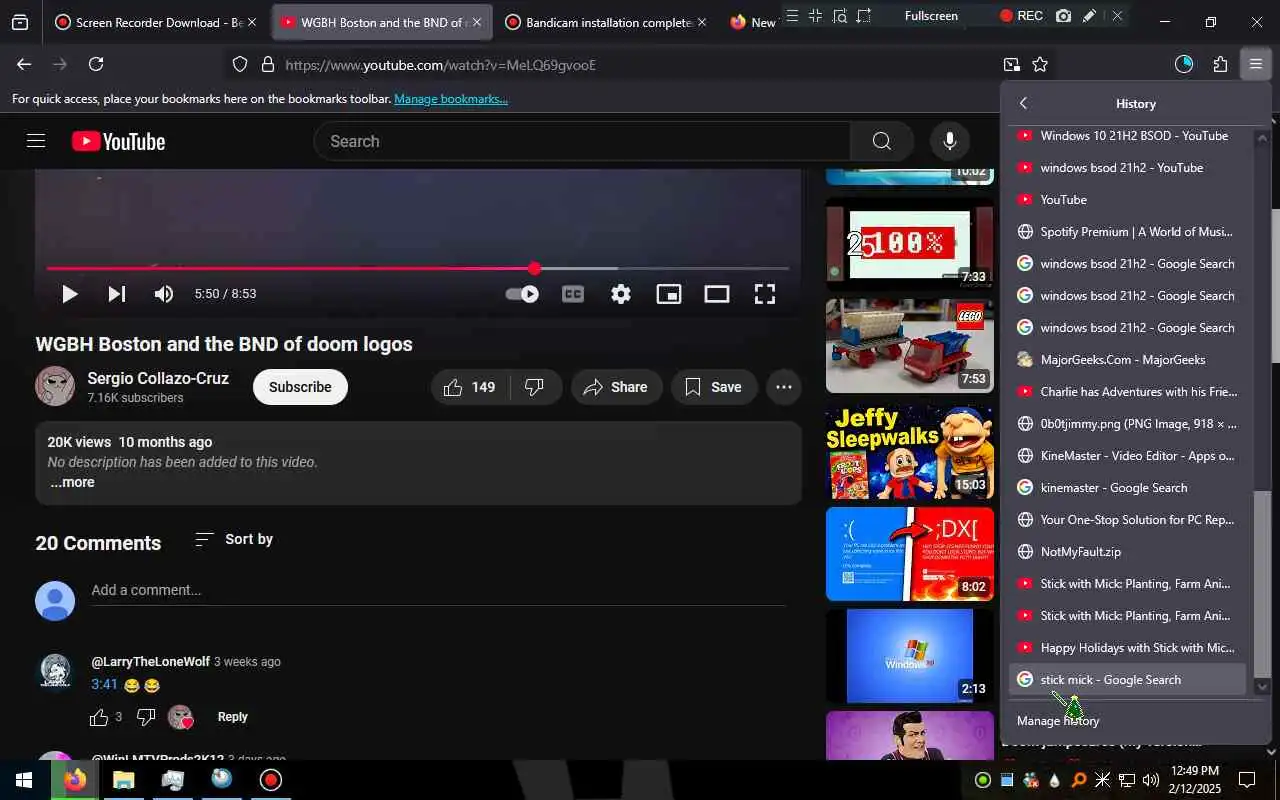
Task: Close the WGBH Boston tab
Action: (476, 22)
